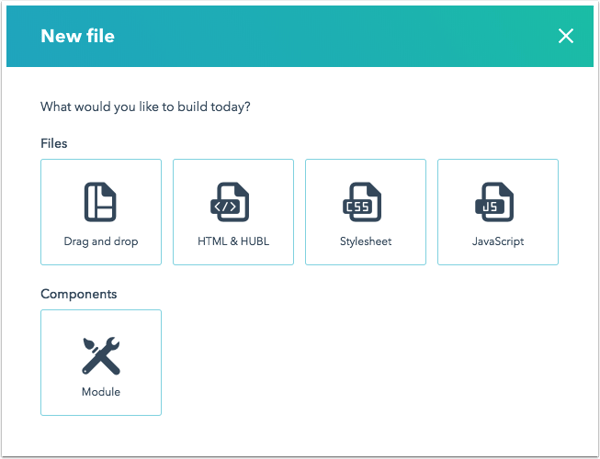Click the 'Module' label text

pos(101,392)
